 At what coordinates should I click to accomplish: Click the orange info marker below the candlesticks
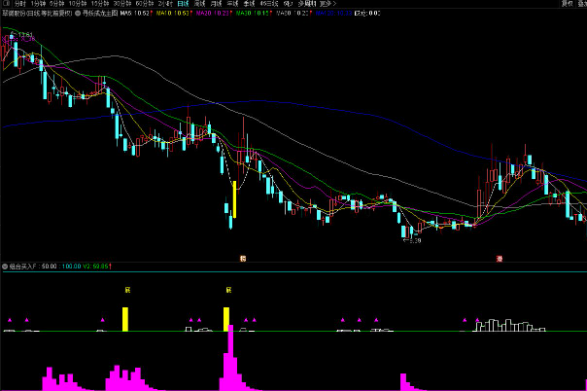[x=243, y=258]
